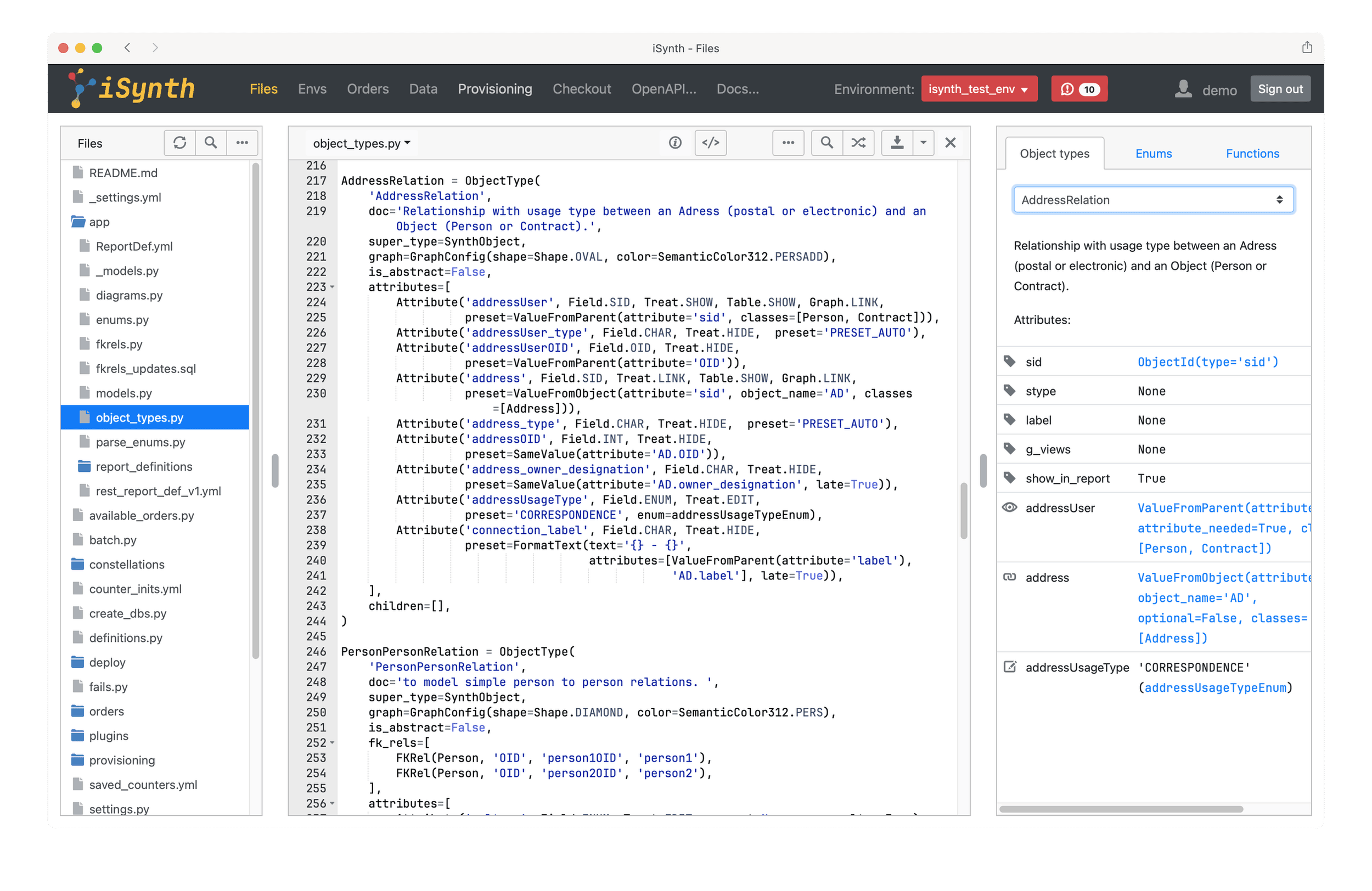Click the tag icon beside show_in_report
This screenshot has height=891, width=1372.
[x=1009, y=478]
